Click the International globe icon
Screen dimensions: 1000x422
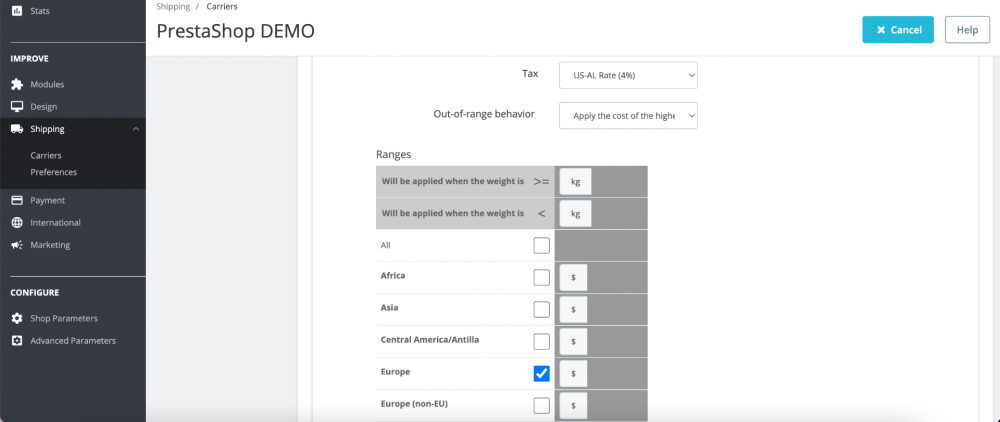coord(17,222)
